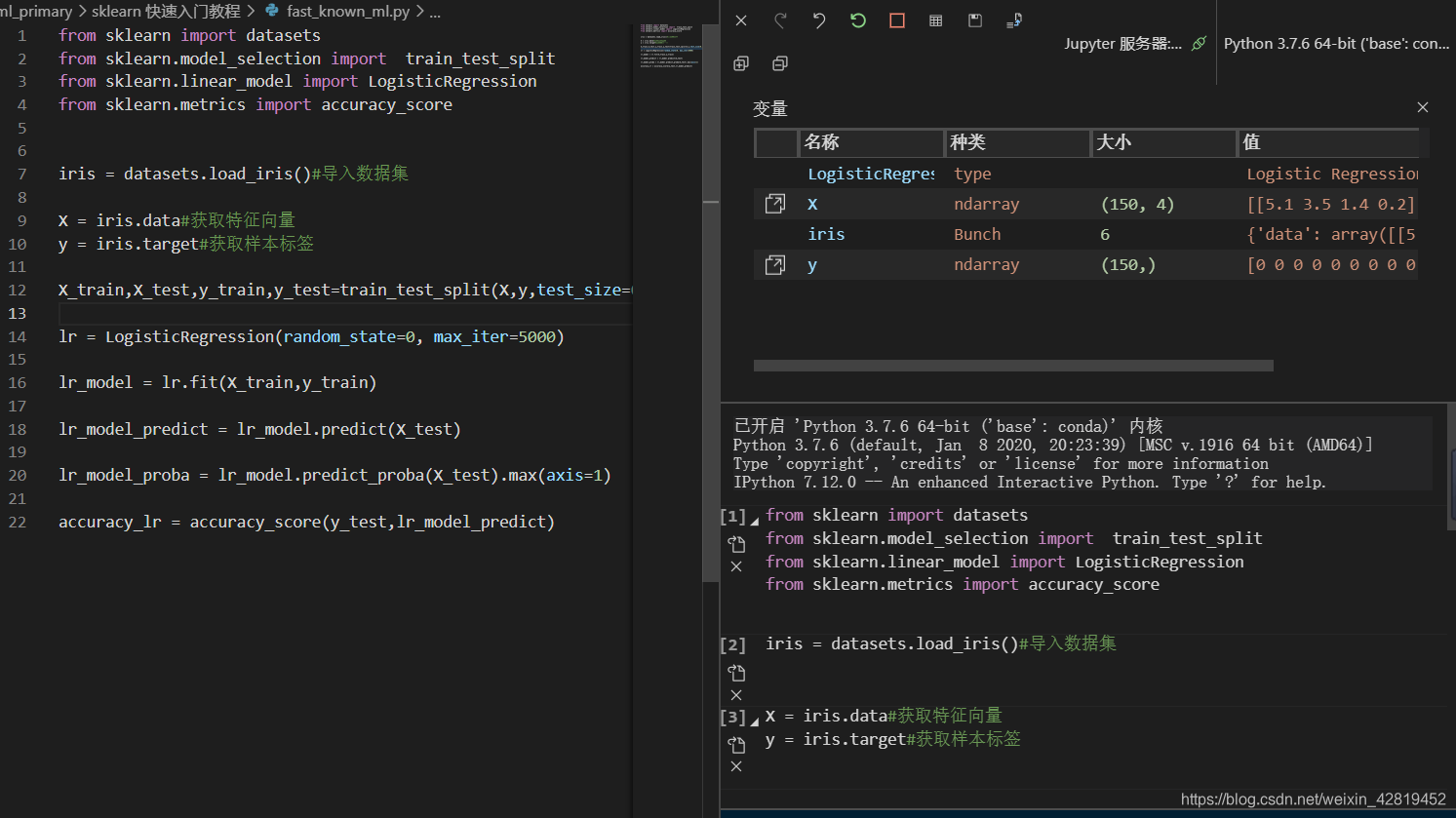Delete cell [3] with X icon

click(x=736, y=766)
